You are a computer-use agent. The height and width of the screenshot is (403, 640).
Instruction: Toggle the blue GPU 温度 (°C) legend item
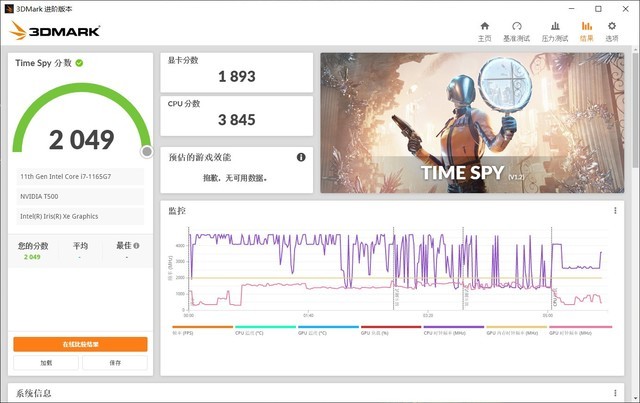pyautogui.click(x=328, y=330)
